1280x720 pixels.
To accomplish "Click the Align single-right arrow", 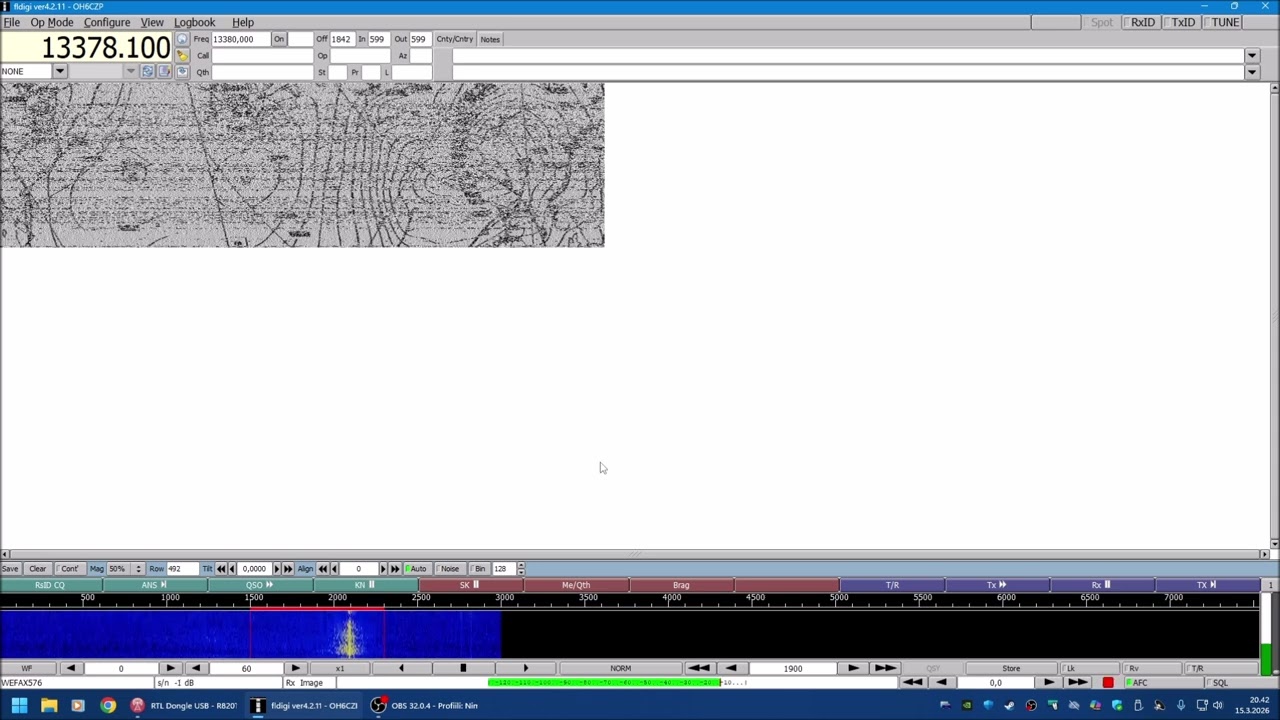I will tap(383, 569).
